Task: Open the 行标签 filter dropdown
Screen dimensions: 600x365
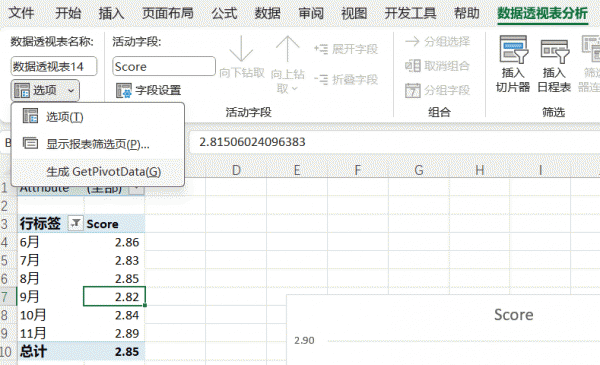Action: pos(75,223)
